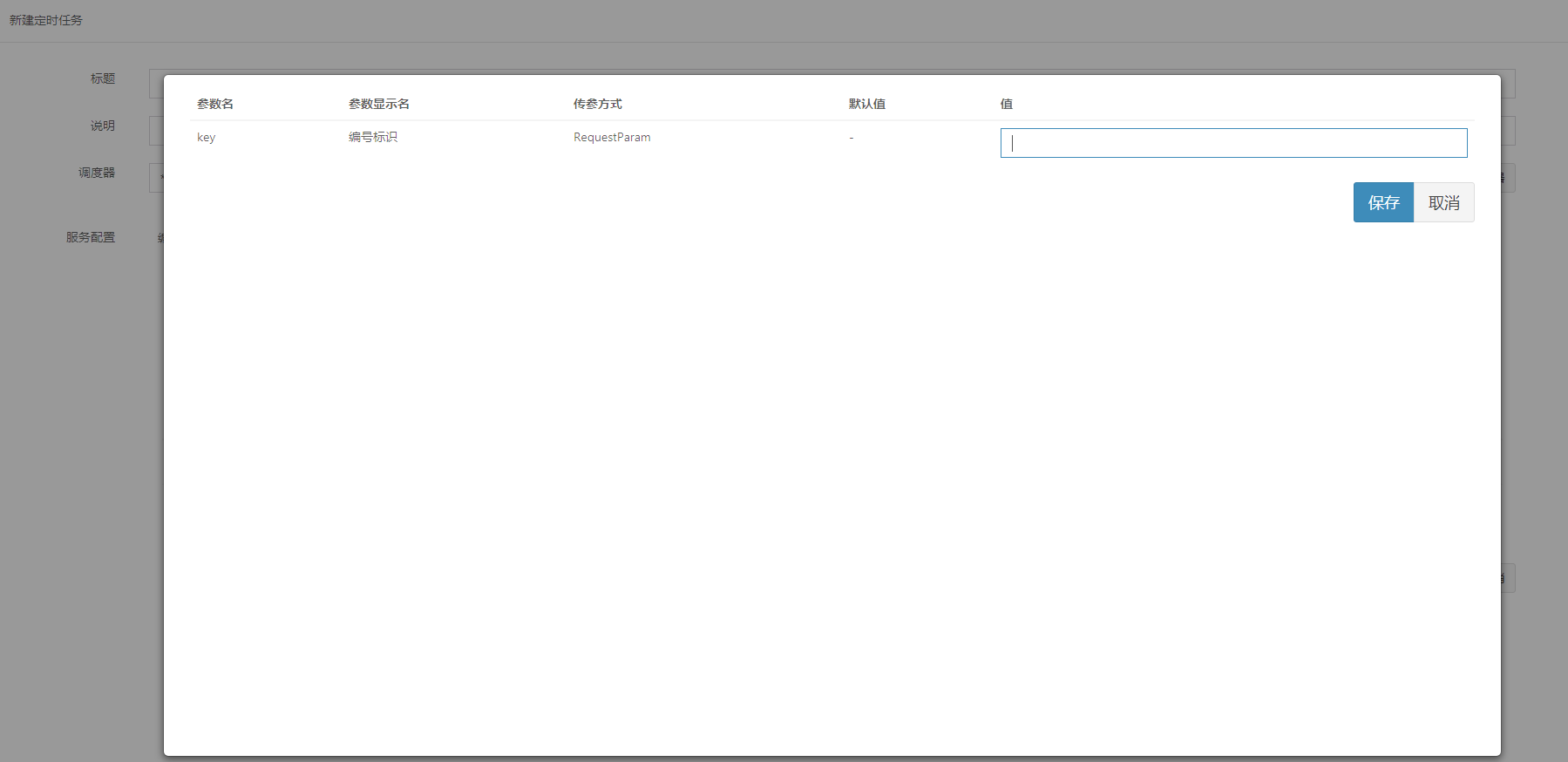Click the 值 column header
The image size is (1568, 762).
coord(1007,104)
